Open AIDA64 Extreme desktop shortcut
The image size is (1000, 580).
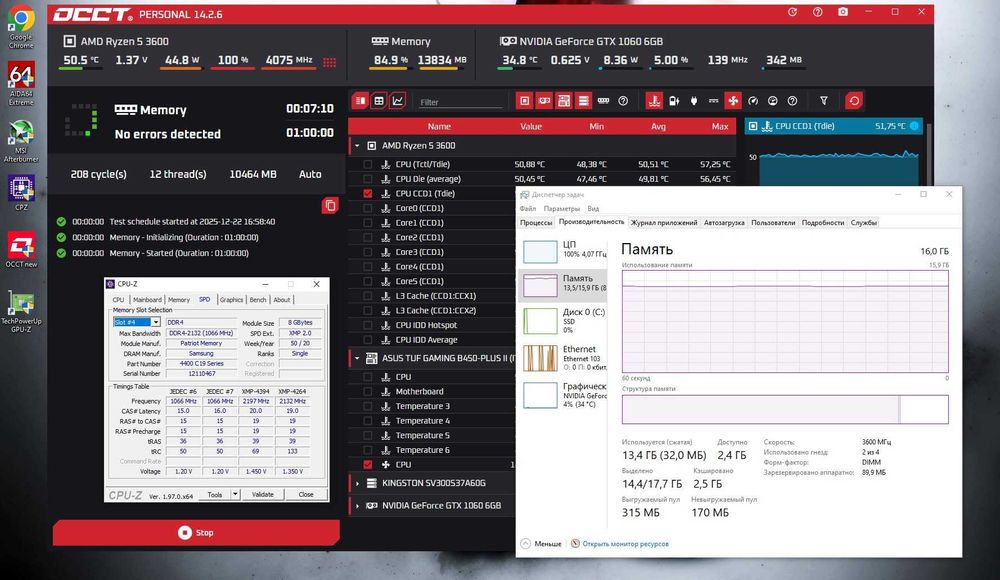[21, 83]
